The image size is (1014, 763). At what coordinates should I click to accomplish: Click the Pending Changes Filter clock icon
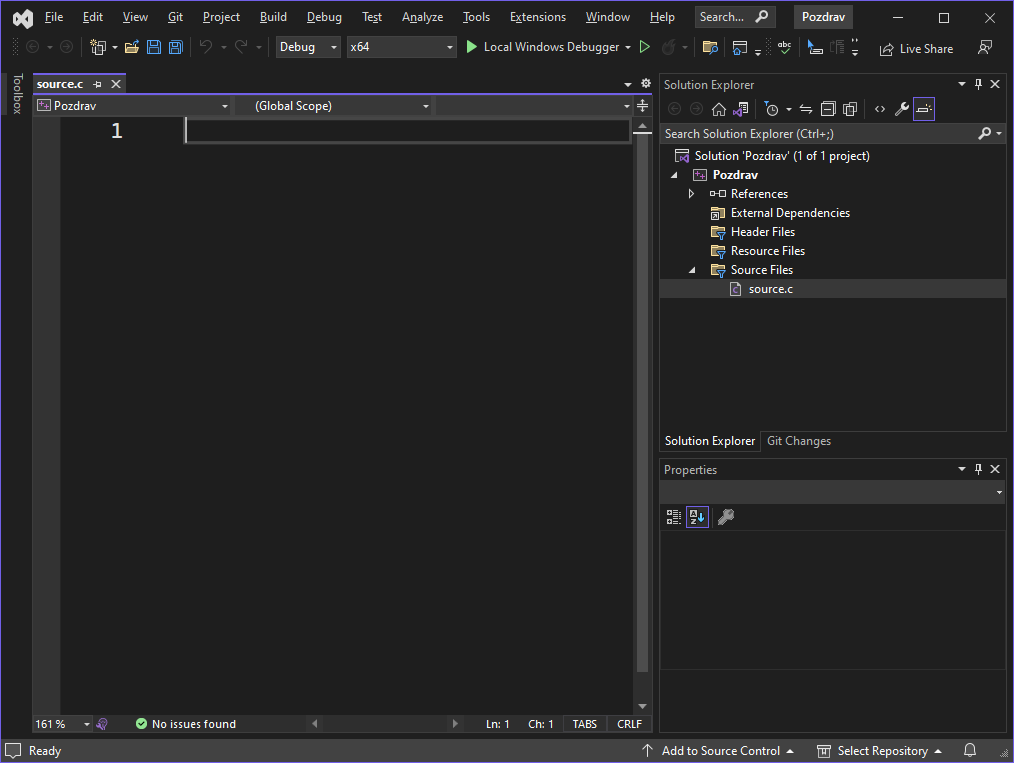771,109
